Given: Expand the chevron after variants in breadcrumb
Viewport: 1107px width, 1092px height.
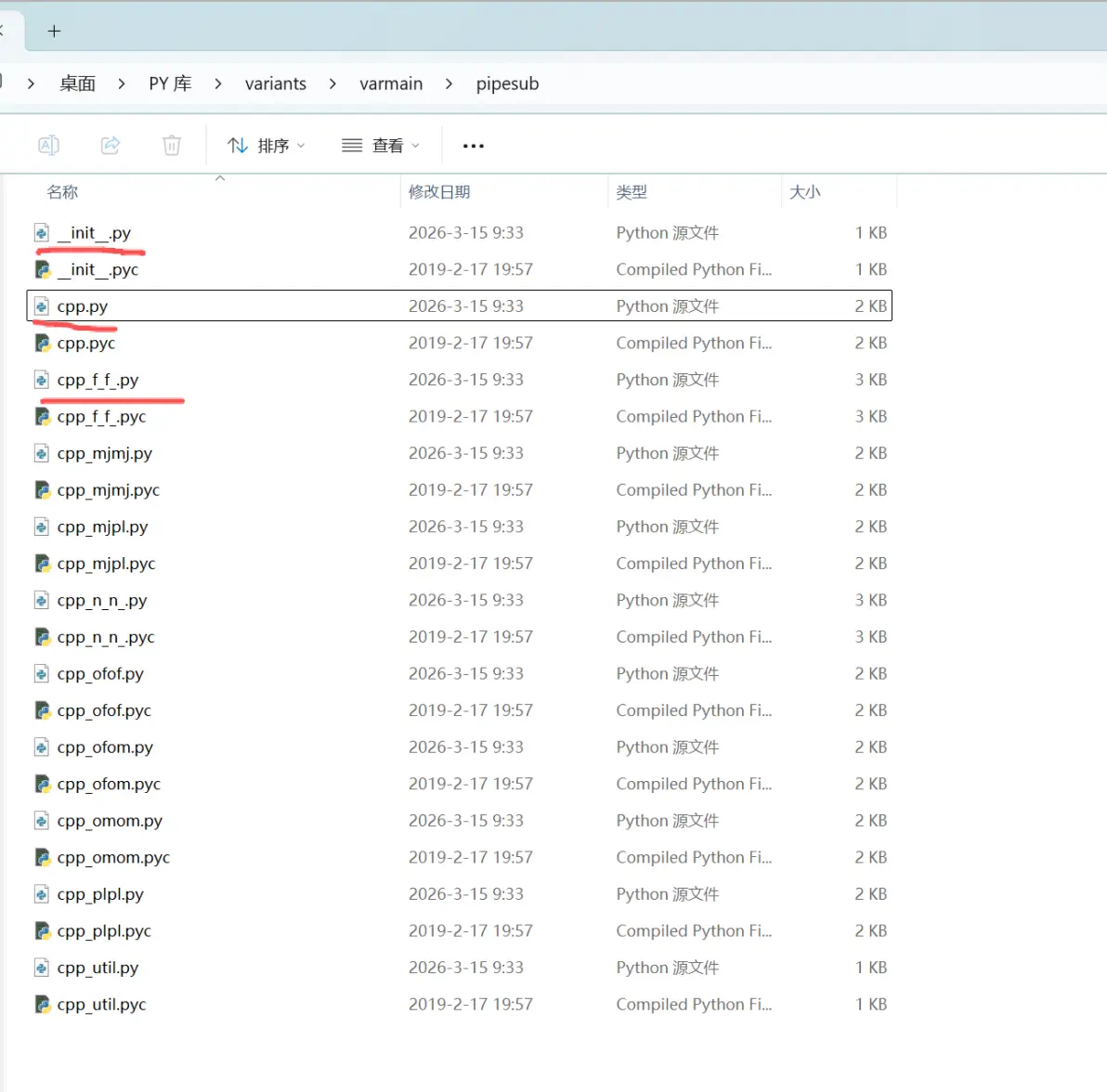Looking at the screenshot, I should [x=332, y=84].
